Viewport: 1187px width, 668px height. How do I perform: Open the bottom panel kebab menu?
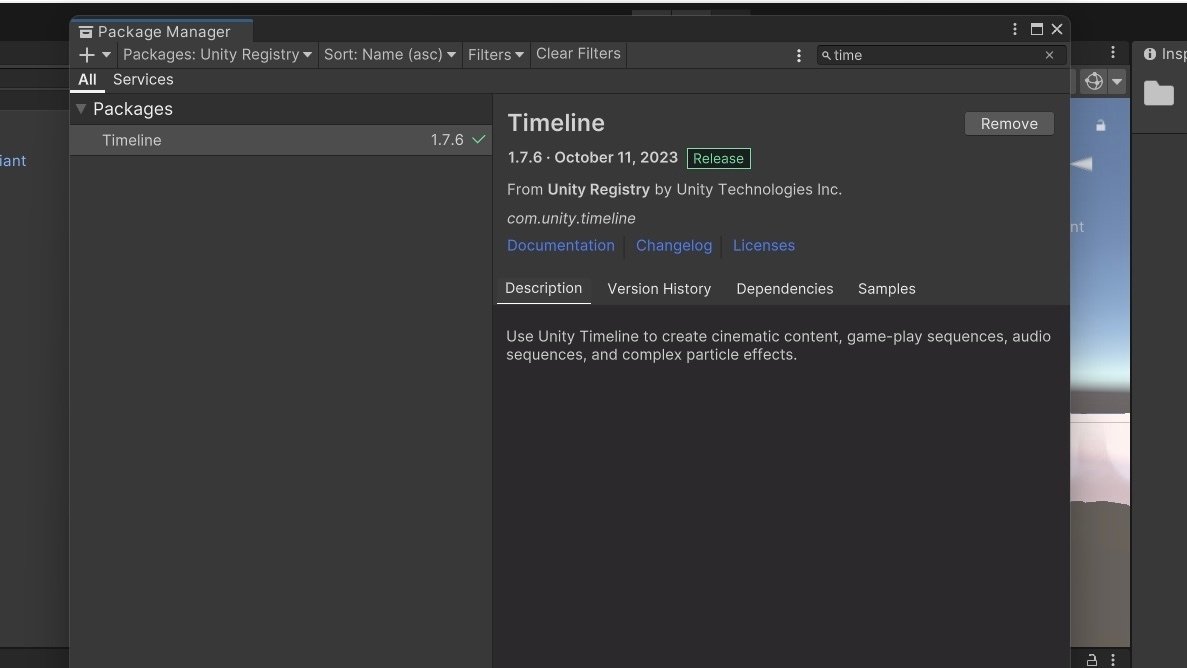tap(1113, 660)
